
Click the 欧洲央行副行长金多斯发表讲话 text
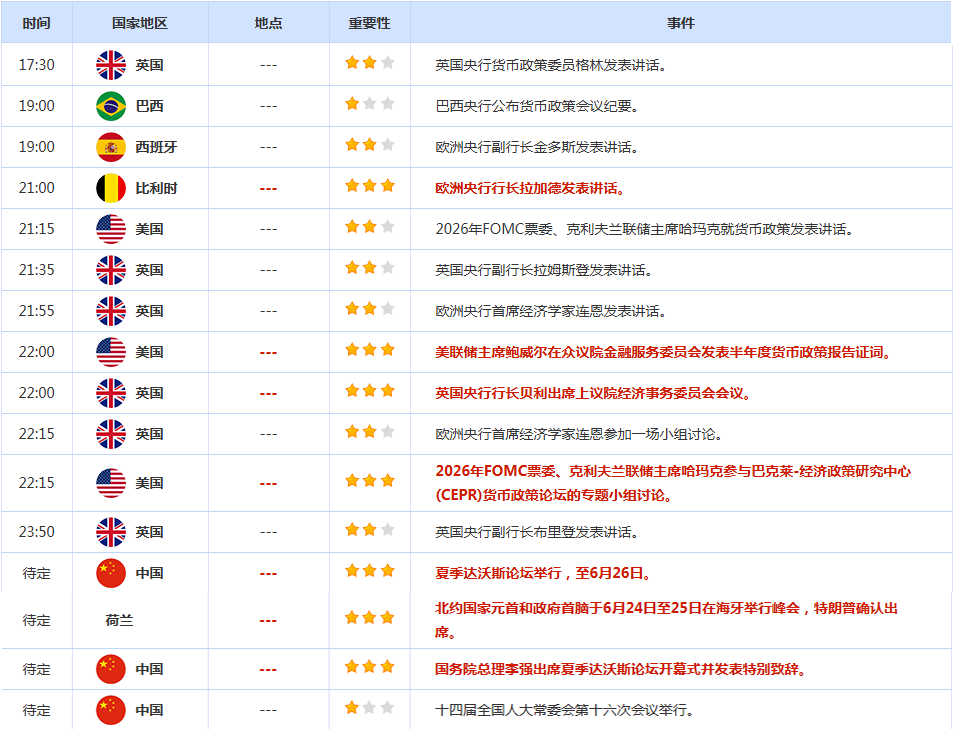point(537,147)
